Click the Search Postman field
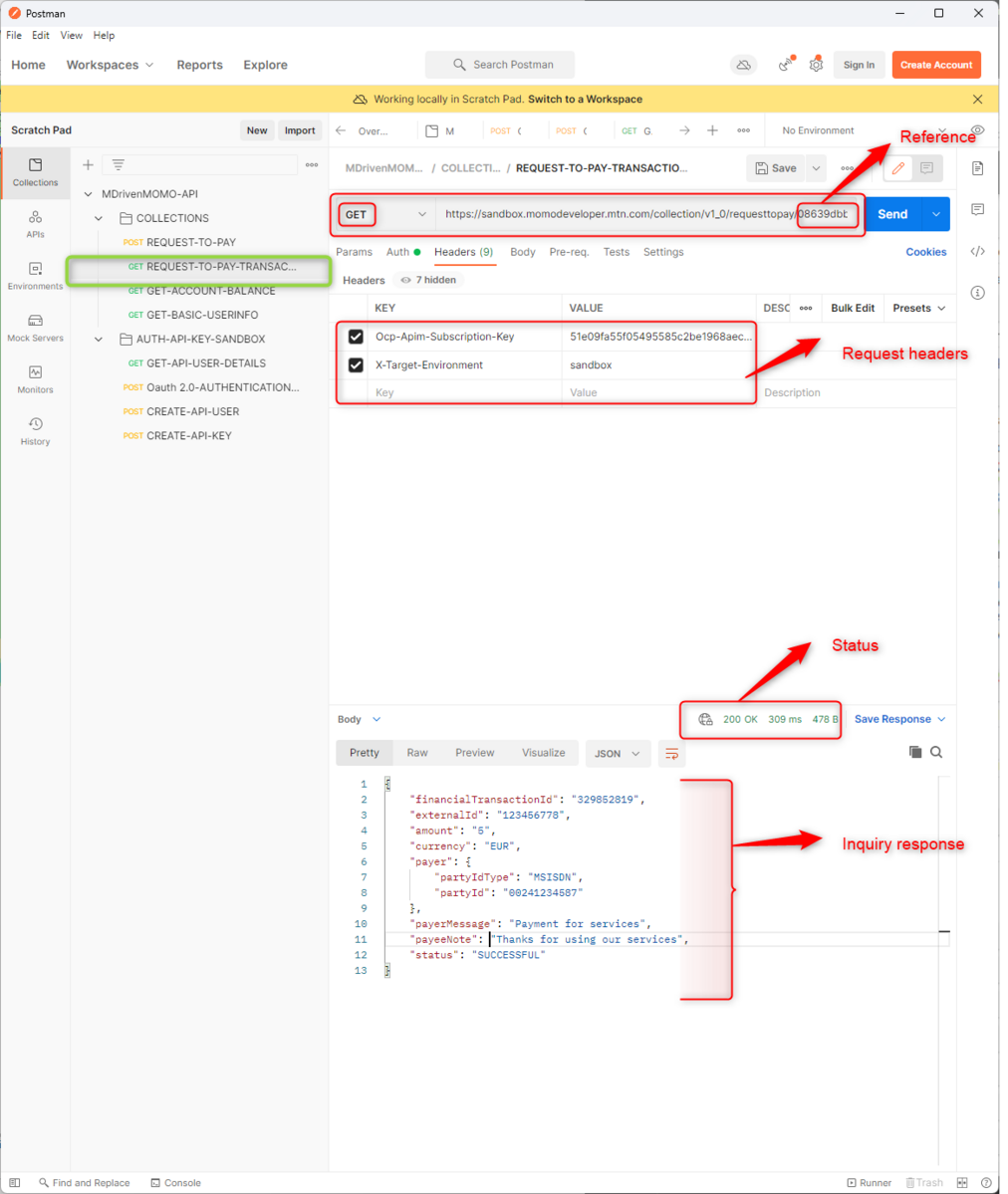 (500, 65)
